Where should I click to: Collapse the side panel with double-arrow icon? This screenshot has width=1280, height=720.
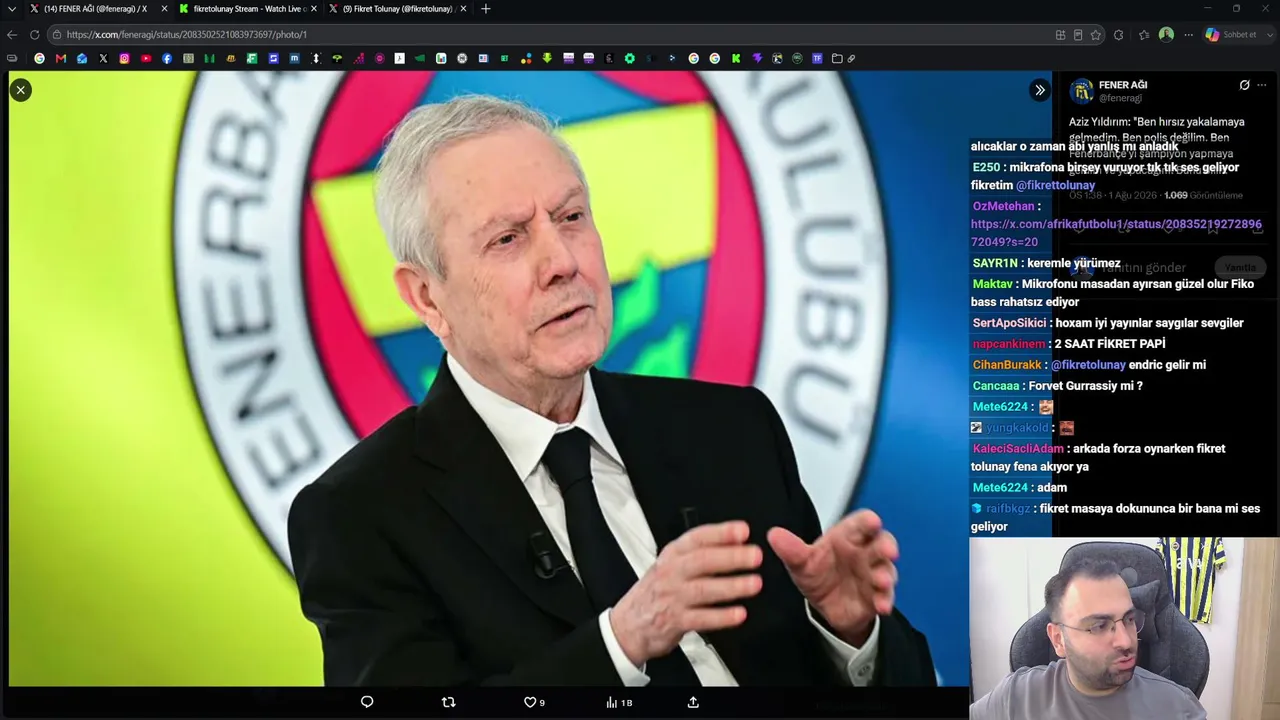[1040, 90]
